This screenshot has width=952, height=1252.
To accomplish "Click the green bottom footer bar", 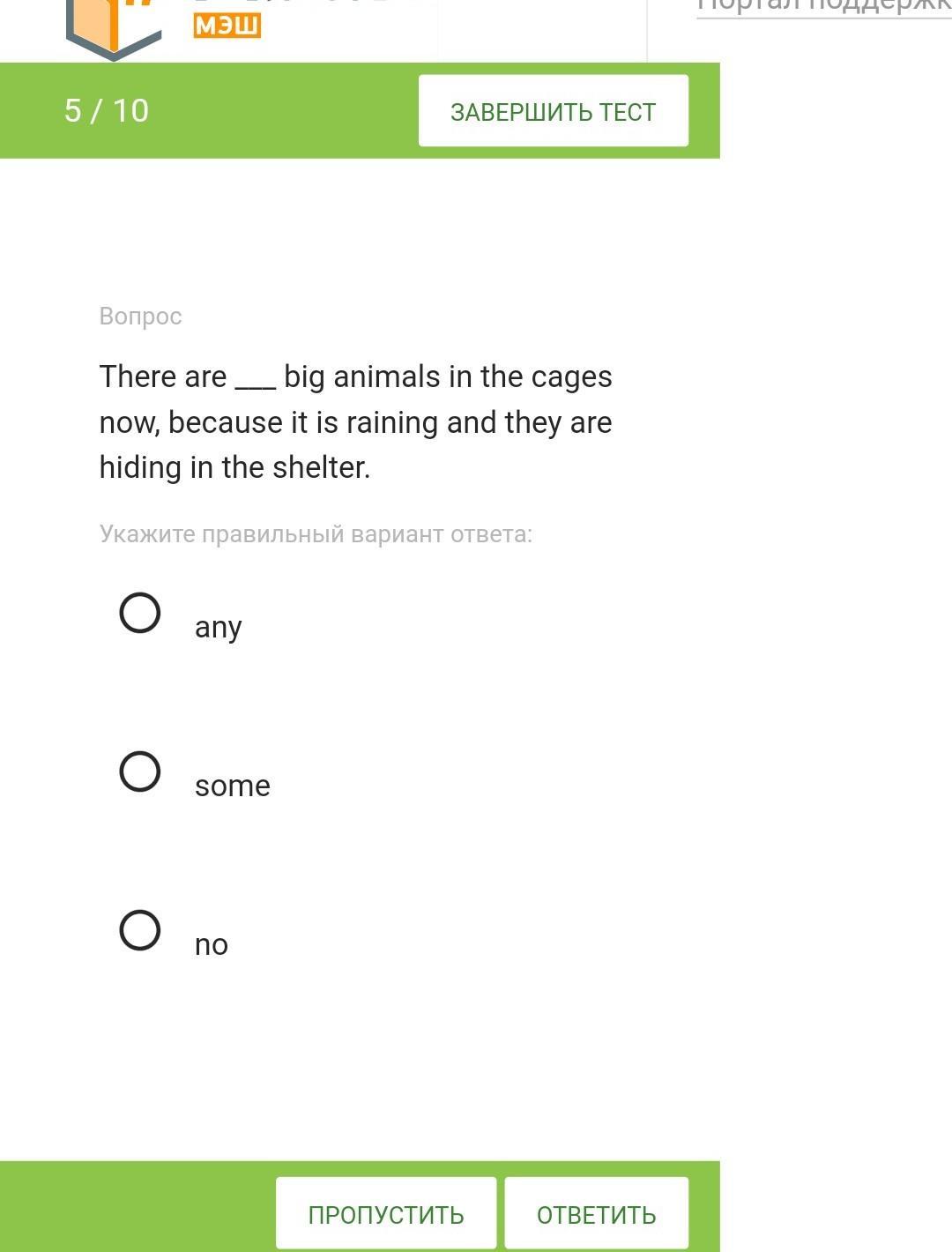I will 132,1208.
